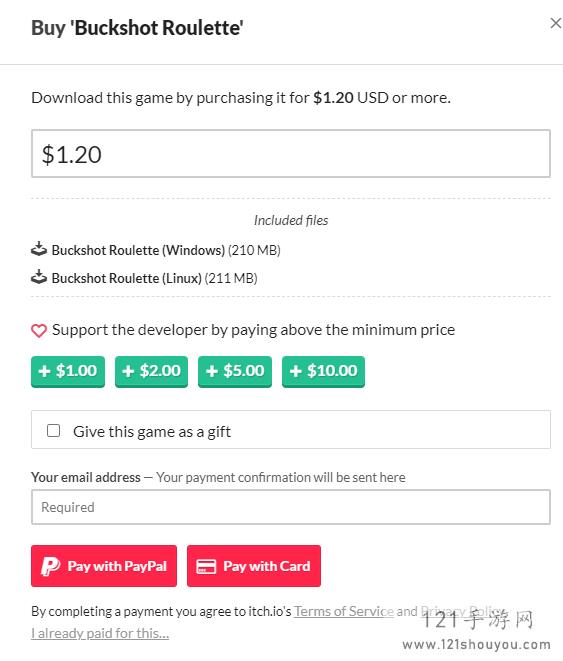Click the PayPal logo icon on the pay button
The image size is (563, 661).
(x=51, y=566)
